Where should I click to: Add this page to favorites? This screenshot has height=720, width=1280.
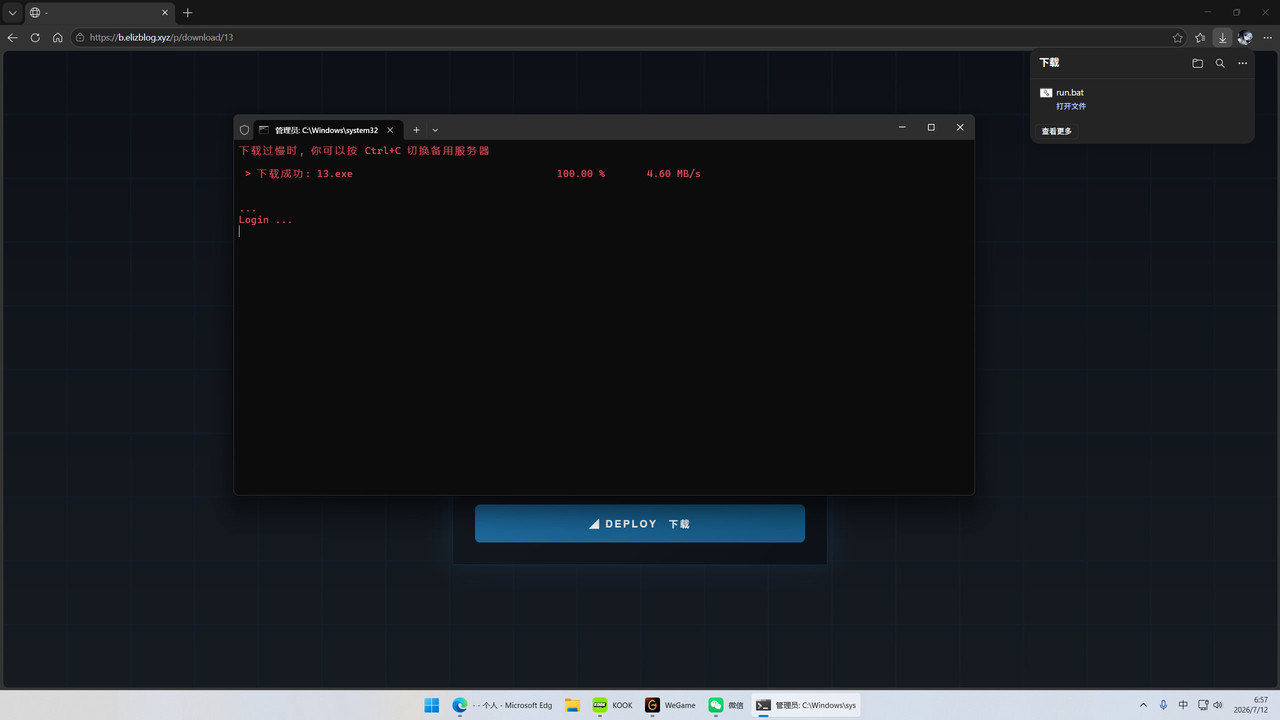[x=1178, y=37]
